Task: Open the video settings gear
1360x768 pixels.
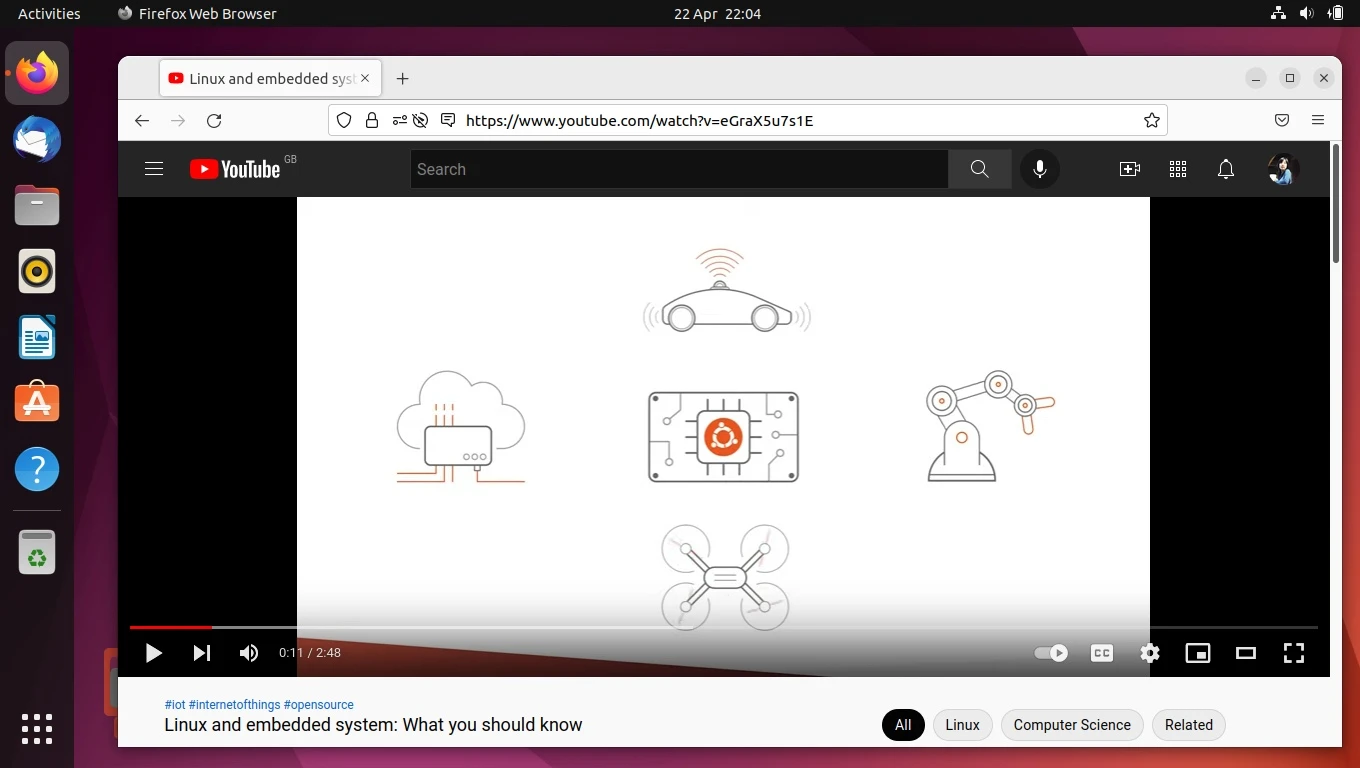Action: click(x=1150, y=653)
